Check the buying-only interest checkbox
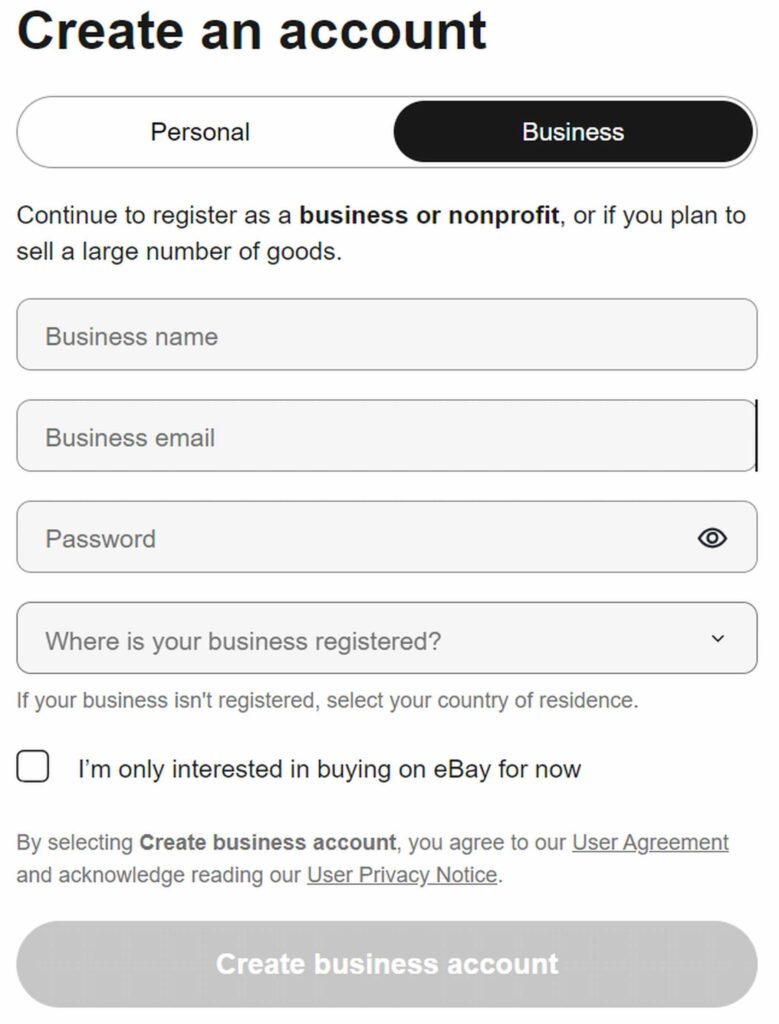This screenshot has width=779, height=1024. click(x=33, y=767)
